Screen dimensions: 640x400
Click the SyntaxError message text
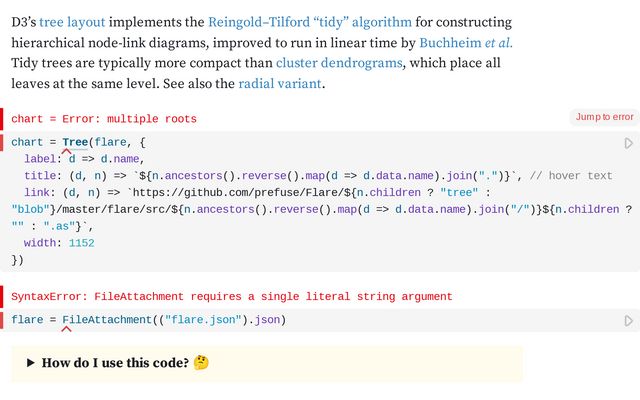[x=230, y=297]
